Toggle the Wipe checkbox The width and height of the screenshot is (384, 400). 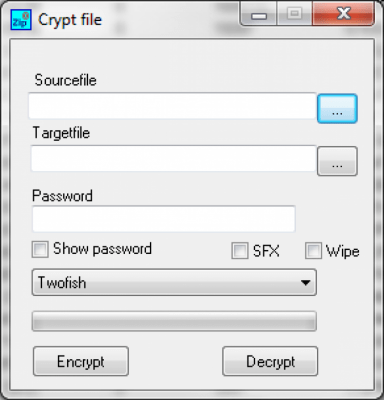tap(313, 251)
